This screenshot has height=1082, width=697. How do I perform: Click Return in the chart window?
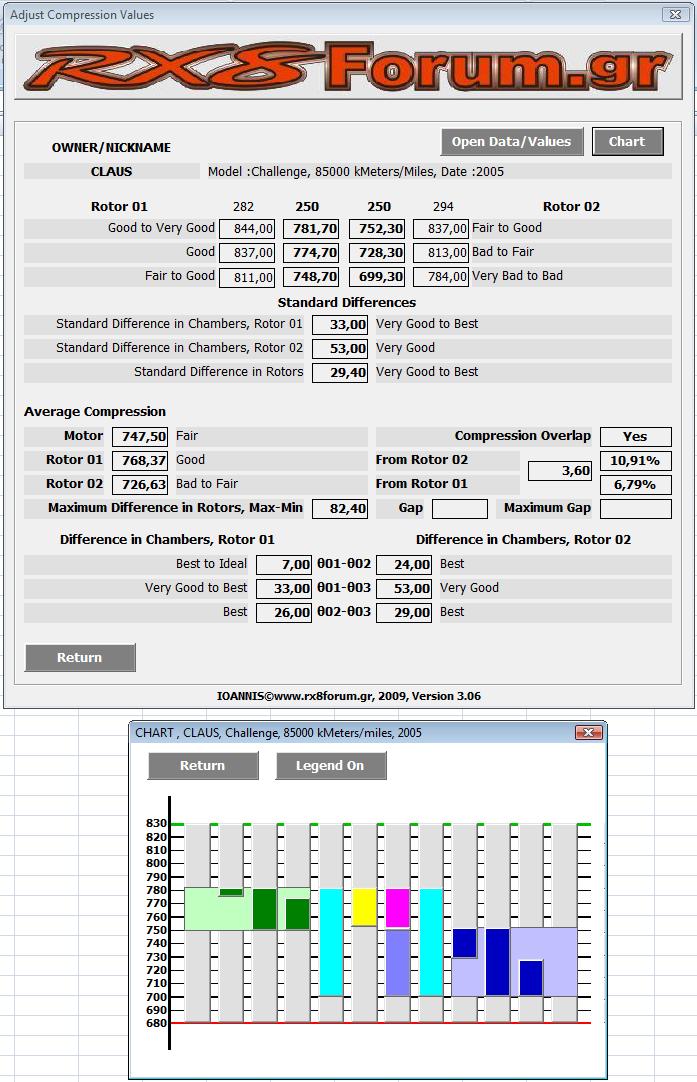point(202,765)
